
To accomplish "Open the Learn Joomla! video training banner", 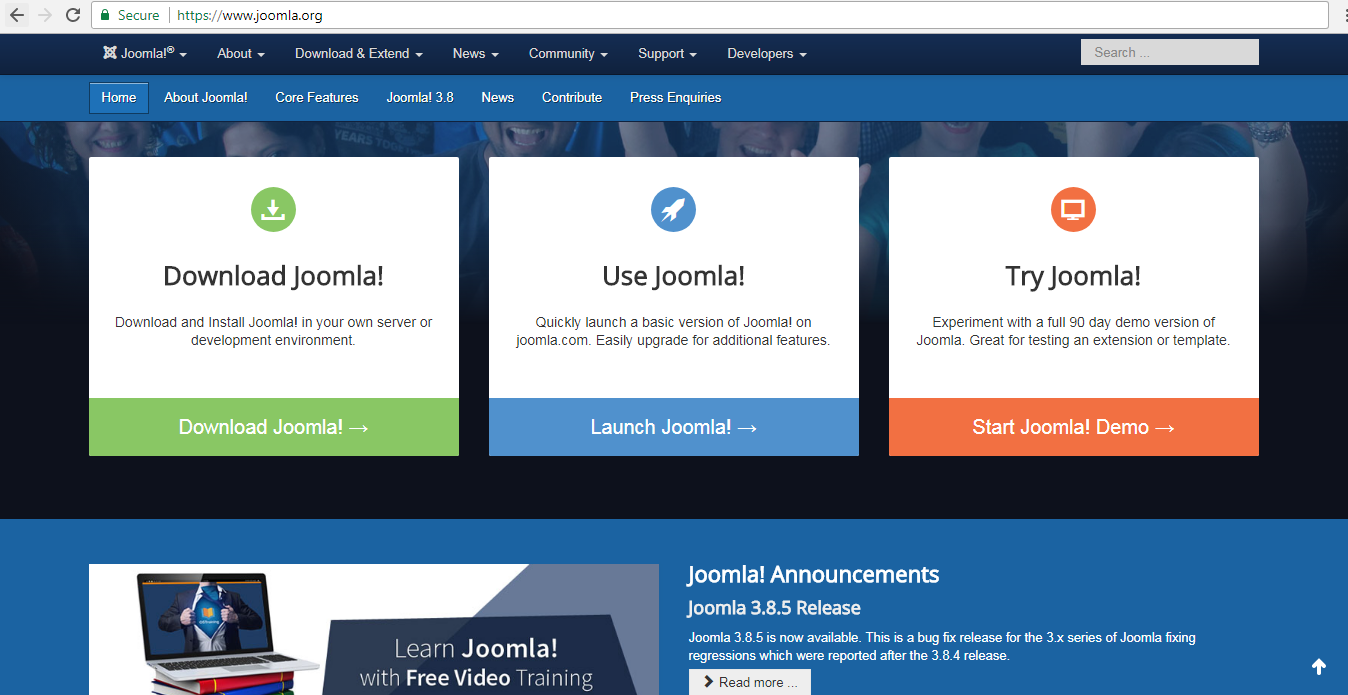I will [x=374, y=629].
